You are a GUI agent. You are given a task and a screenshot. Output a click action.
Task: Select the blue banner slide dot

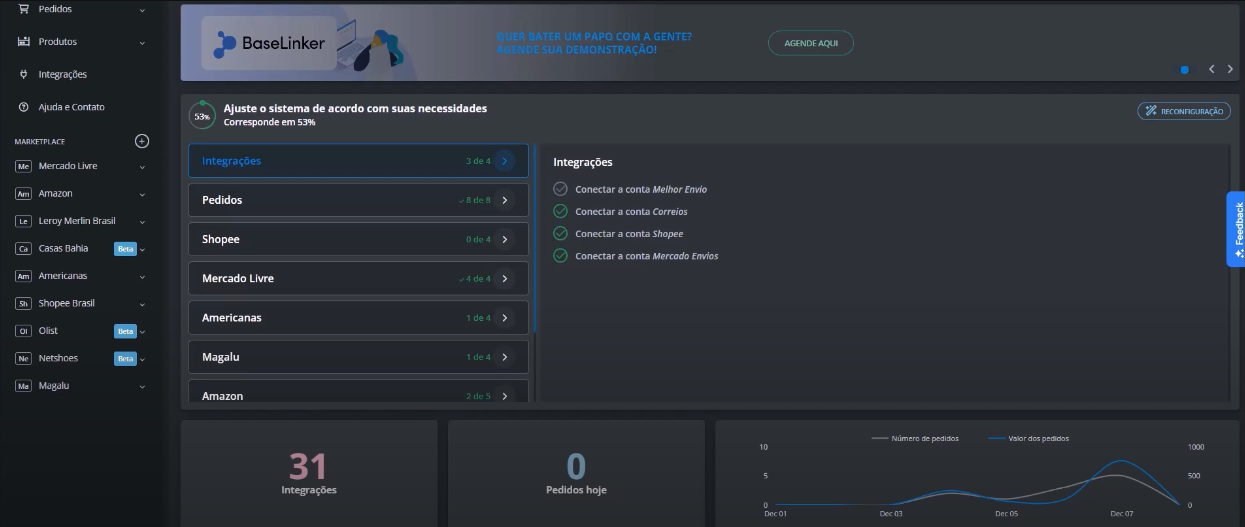click(x=1185, y=70)
